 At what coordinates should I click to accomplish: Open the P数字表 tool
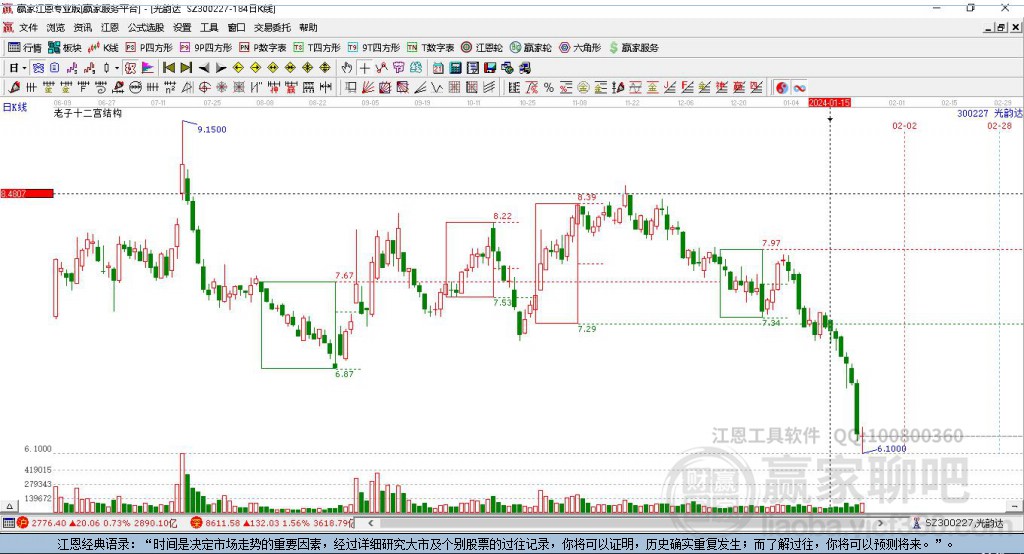(263, 48)
